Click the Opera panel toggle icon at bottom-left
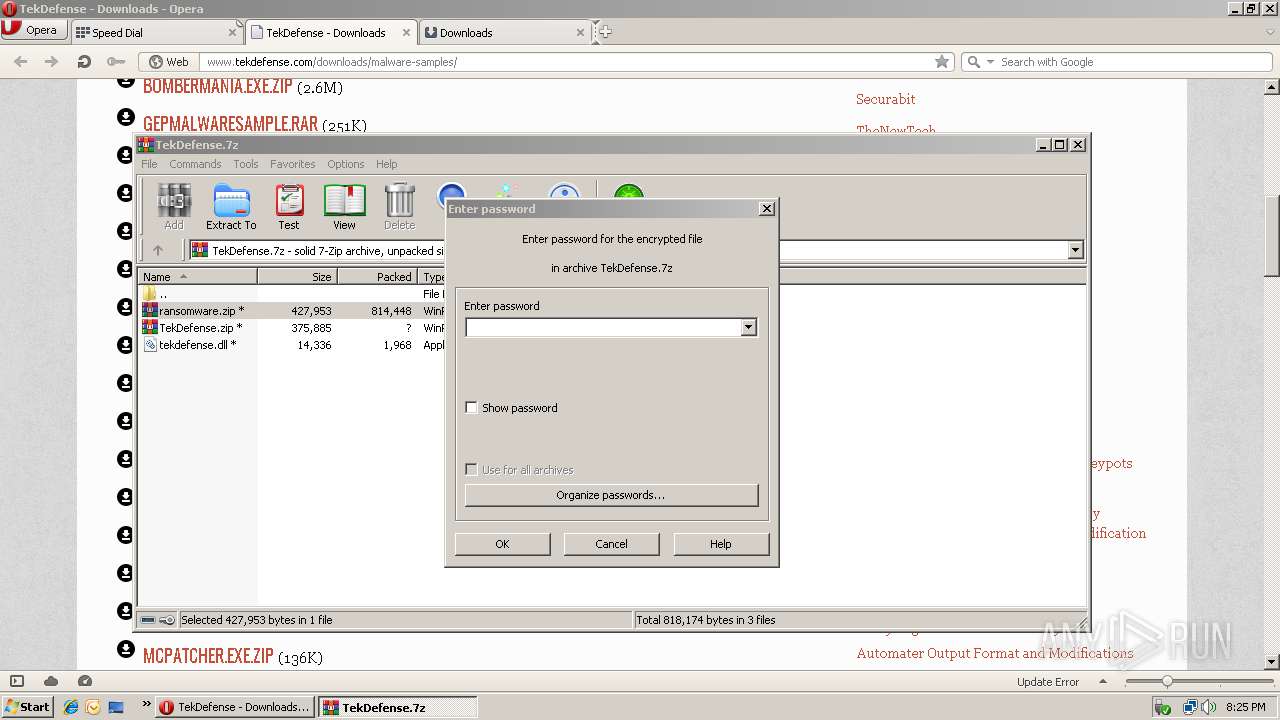 16,681
